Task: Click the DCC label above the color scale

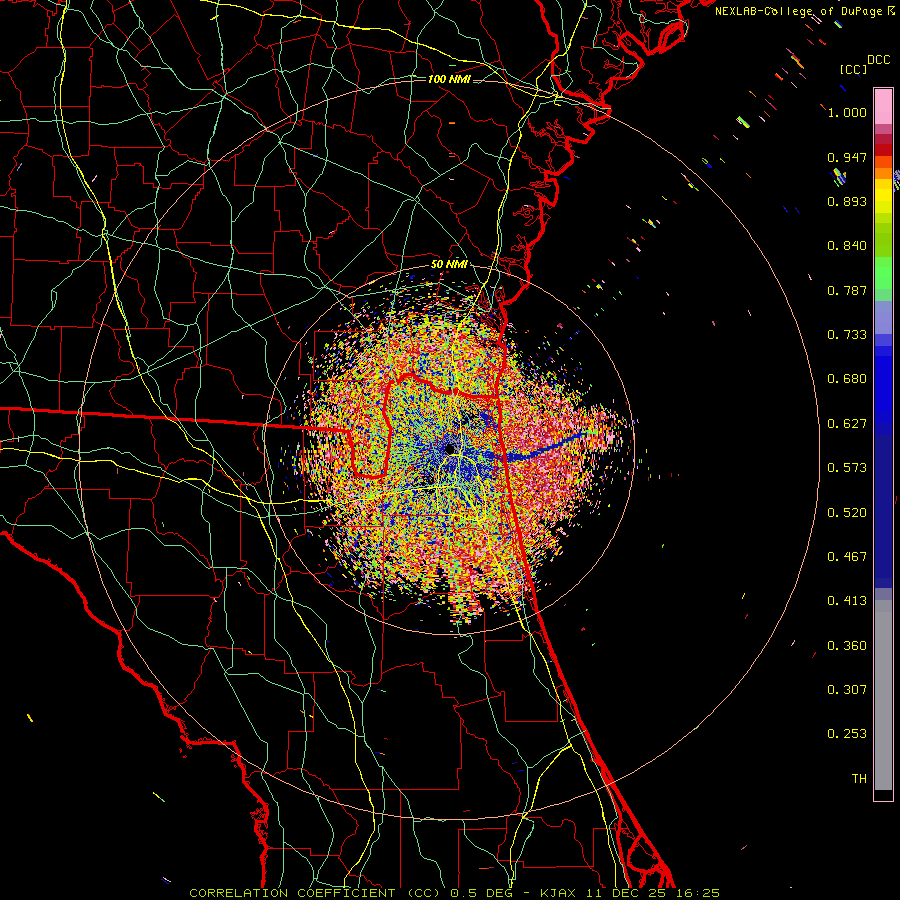Action: [878, 60]
